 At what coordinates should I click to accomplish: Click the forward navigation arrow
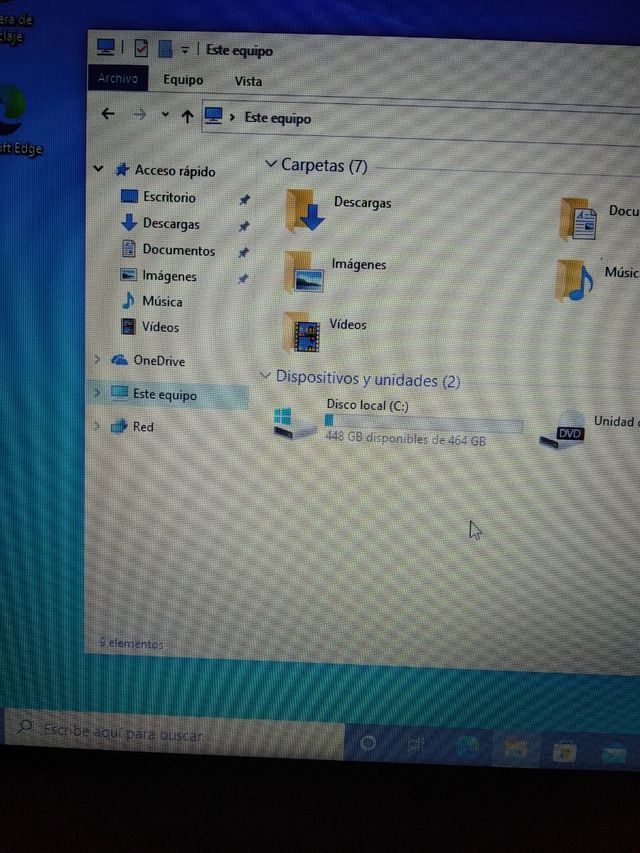click(x=140, y=114)
